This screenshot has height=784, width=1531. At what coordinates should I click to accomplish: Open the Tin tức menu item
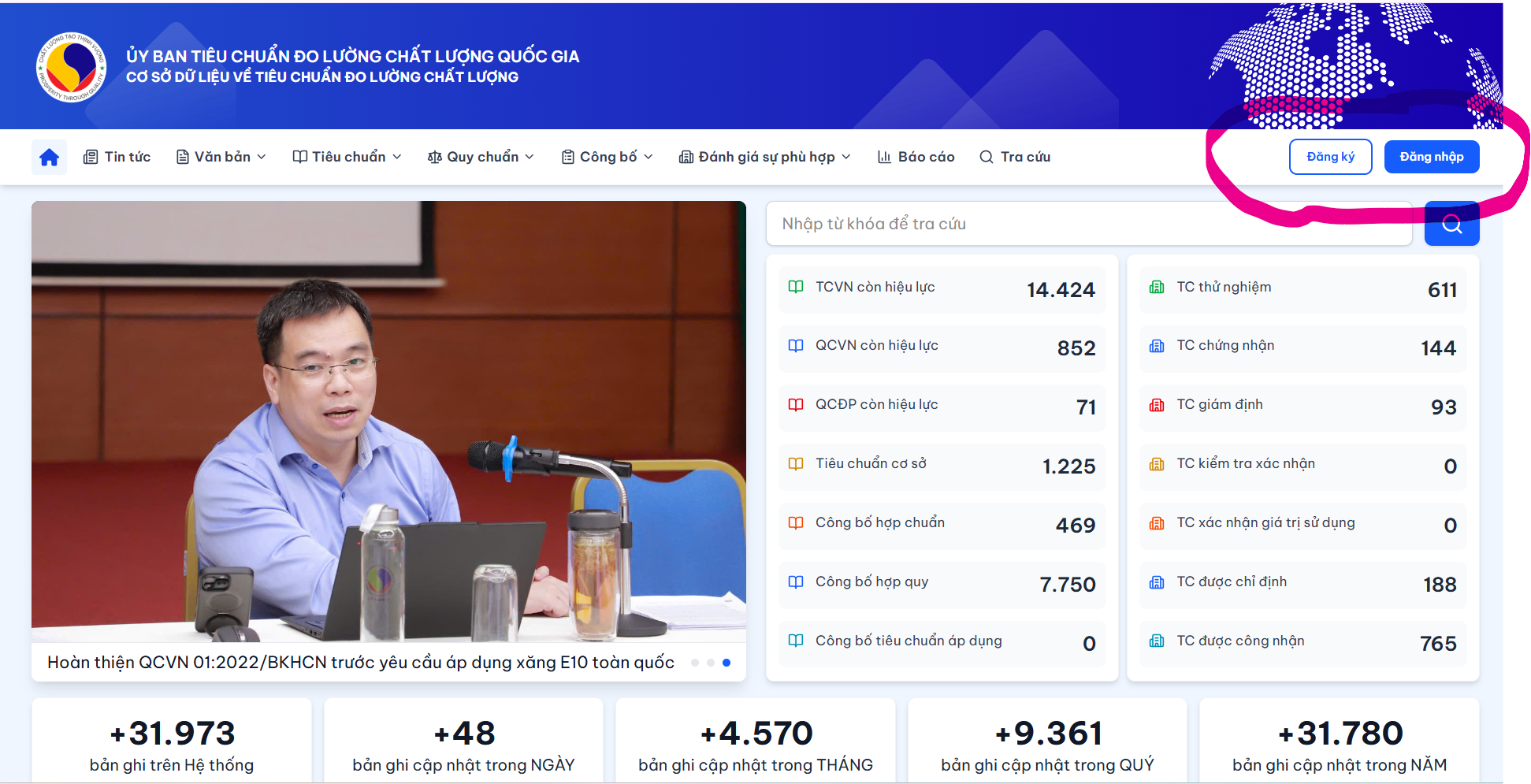tap(117, 157)
